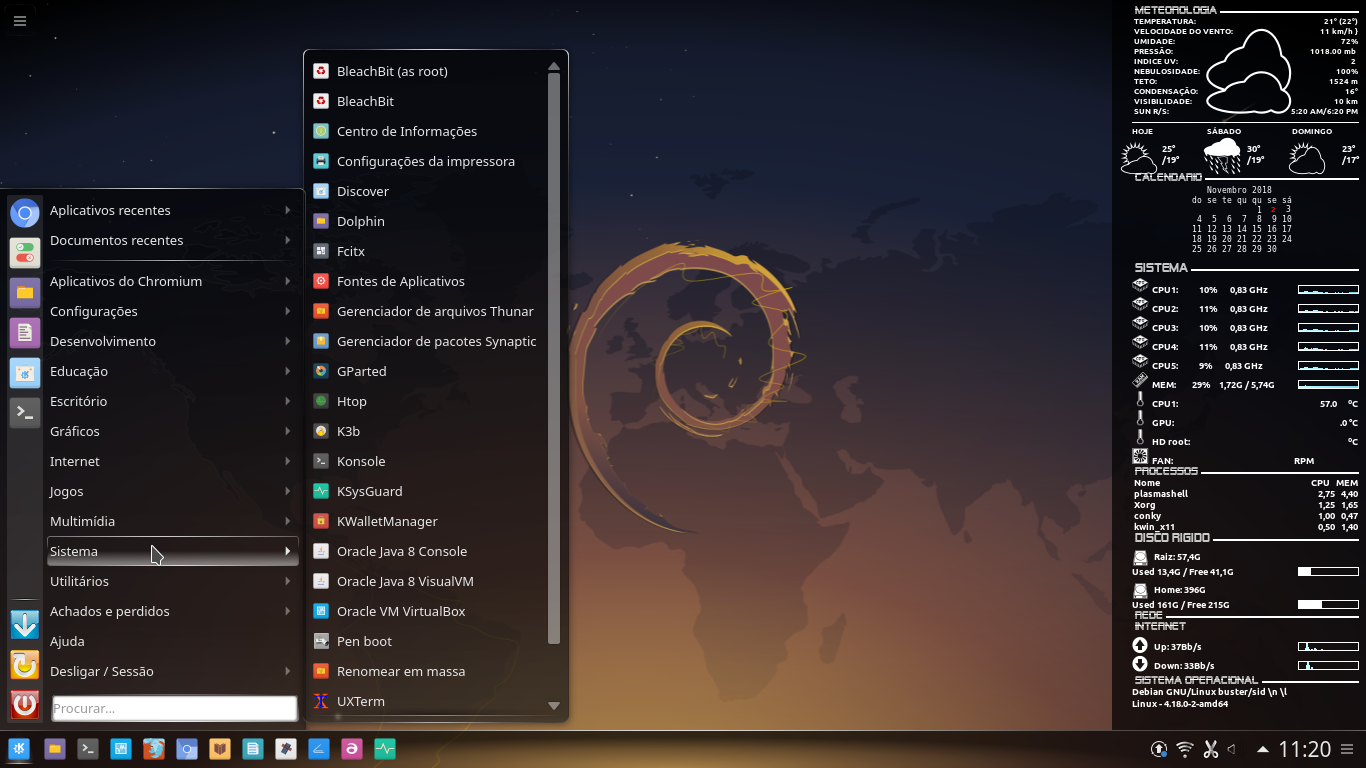1366x768 pixels.
Task: Show hidden tray icons with the arrow
Action: click(1262, 749)
